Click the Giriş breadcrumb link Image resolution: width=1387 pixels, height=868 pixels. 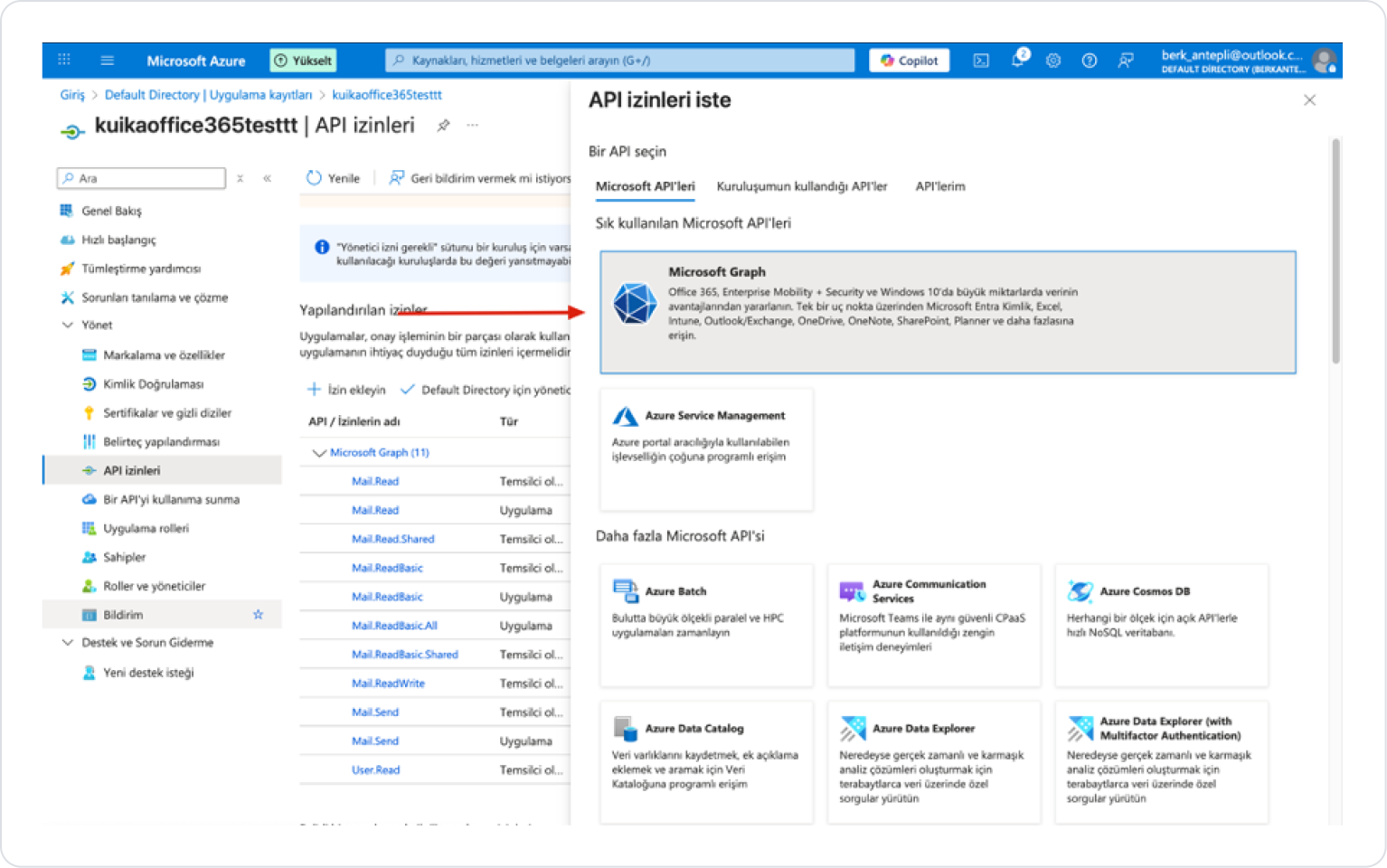pos(72,95)
